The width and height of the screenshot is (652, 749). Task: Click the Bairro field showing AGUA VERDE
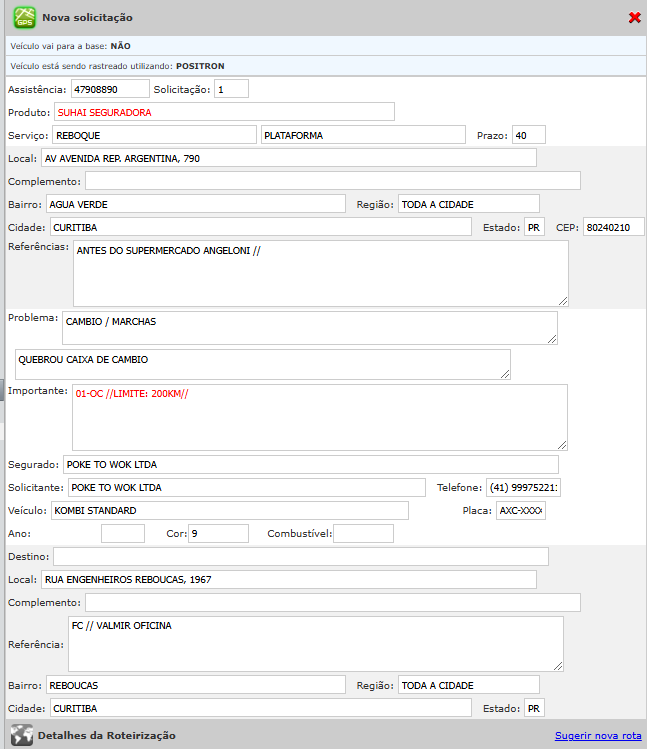pos(196,204)
